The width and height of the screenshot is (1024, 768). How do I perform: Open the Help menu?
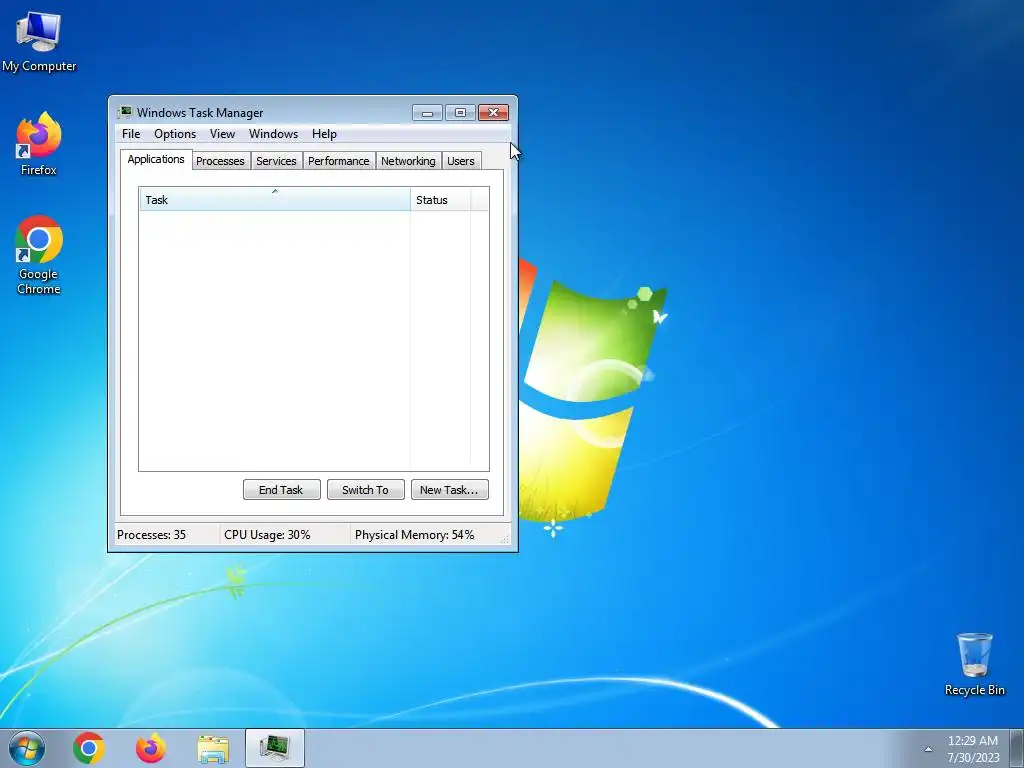pyautogui.click(x=324, y=134)
